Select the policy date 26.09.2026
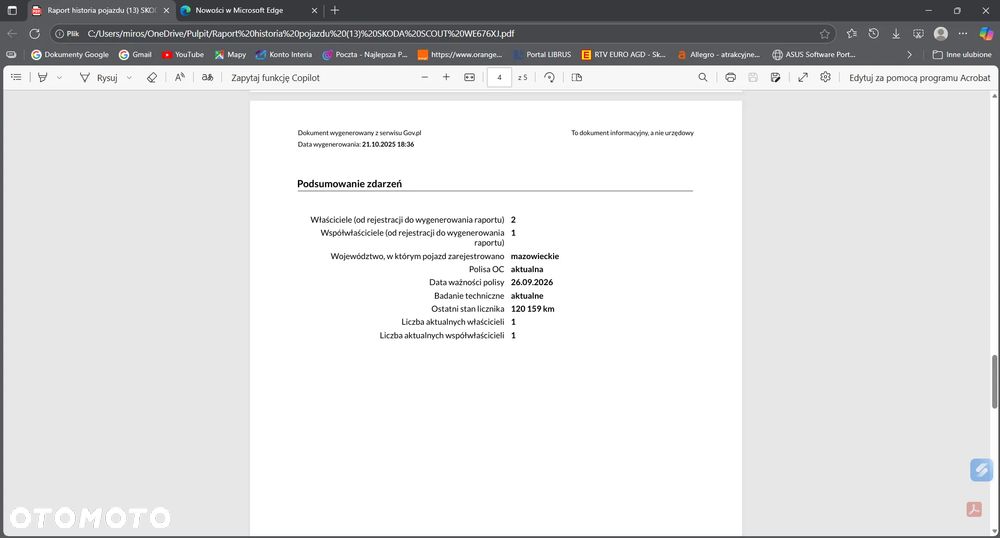The height and width of the screenshot is (538, 1000). click(x=532, y=282)
